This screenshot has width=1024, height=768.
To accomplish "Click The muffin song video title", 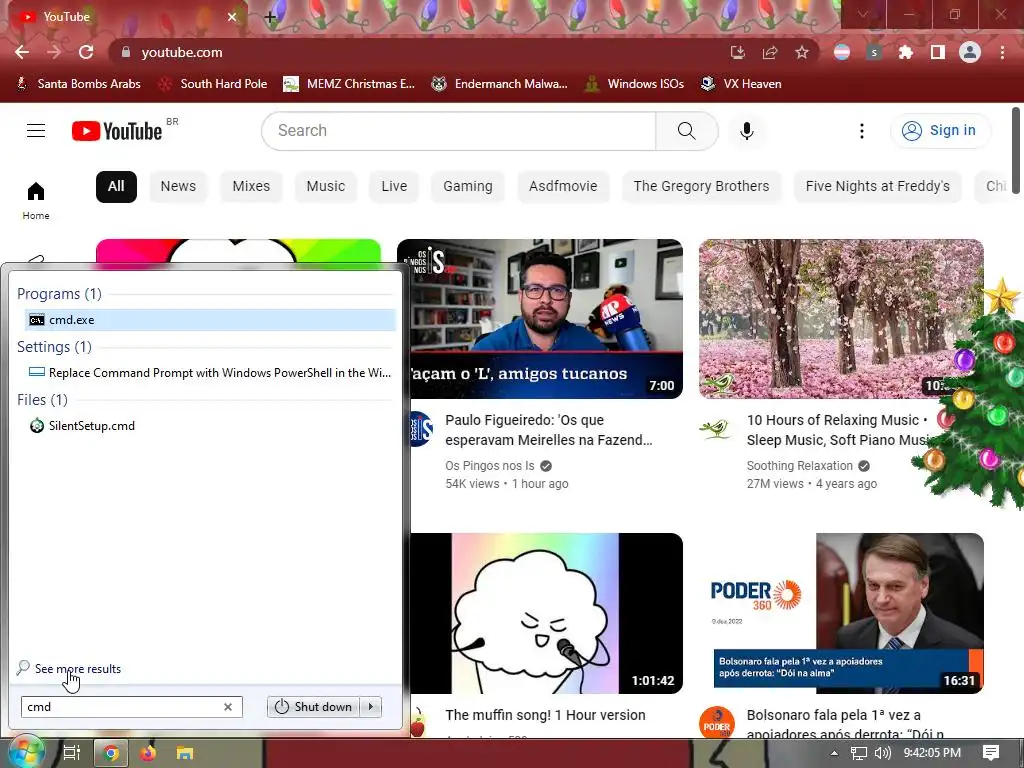I will (x=545, y=715).
